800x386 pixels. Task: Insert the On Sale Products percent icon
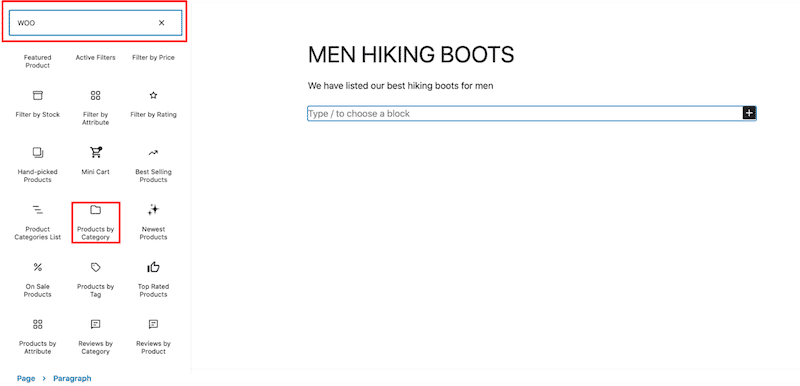[38, 267]
